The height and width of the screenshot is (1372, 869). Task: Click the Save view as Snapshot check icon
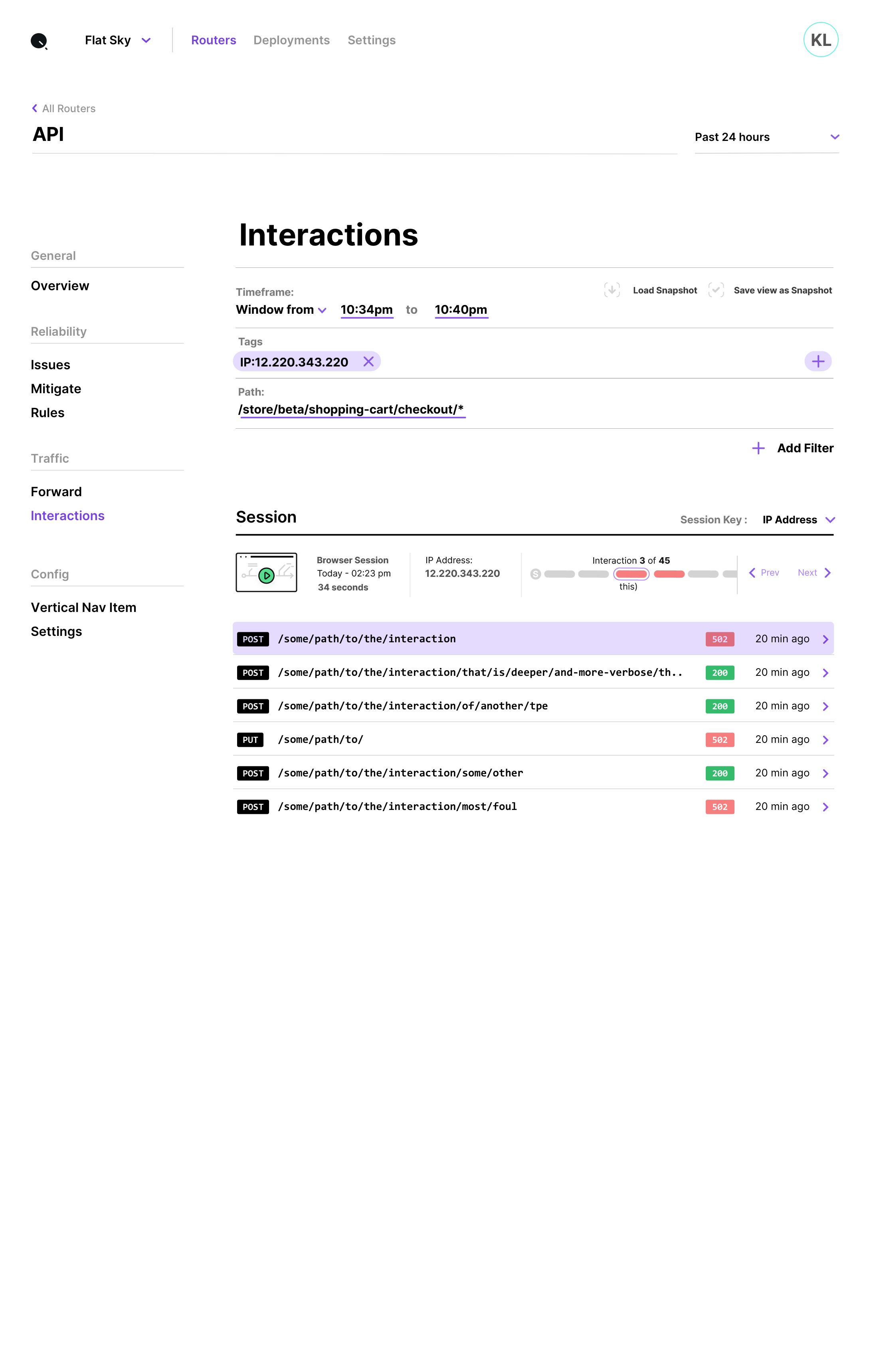coord(716,290)
